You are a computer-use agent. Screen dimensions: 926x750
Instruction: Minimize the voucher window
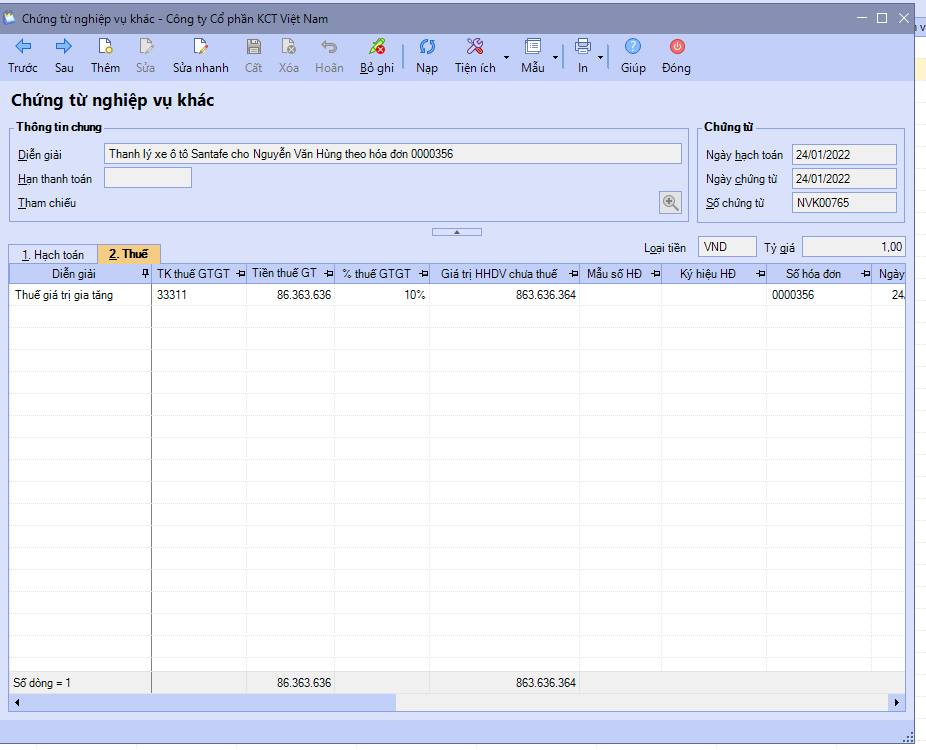pyautogui.click(x=862, y=18)
